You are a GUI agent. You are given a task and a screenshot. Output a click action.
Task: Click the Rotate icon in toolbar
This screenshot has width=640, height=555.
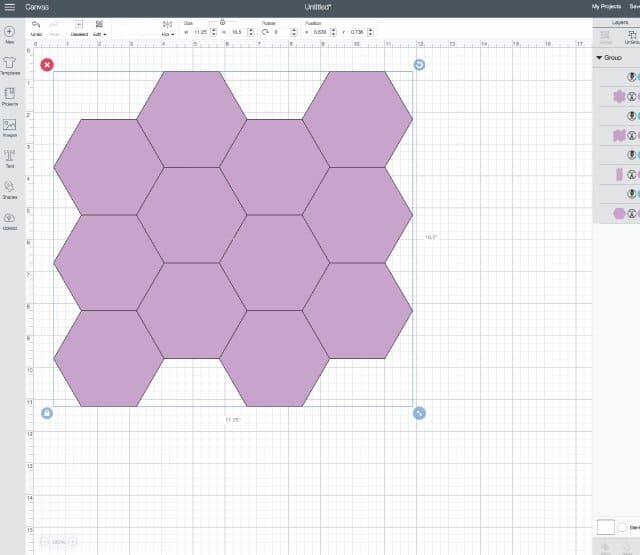265,32
